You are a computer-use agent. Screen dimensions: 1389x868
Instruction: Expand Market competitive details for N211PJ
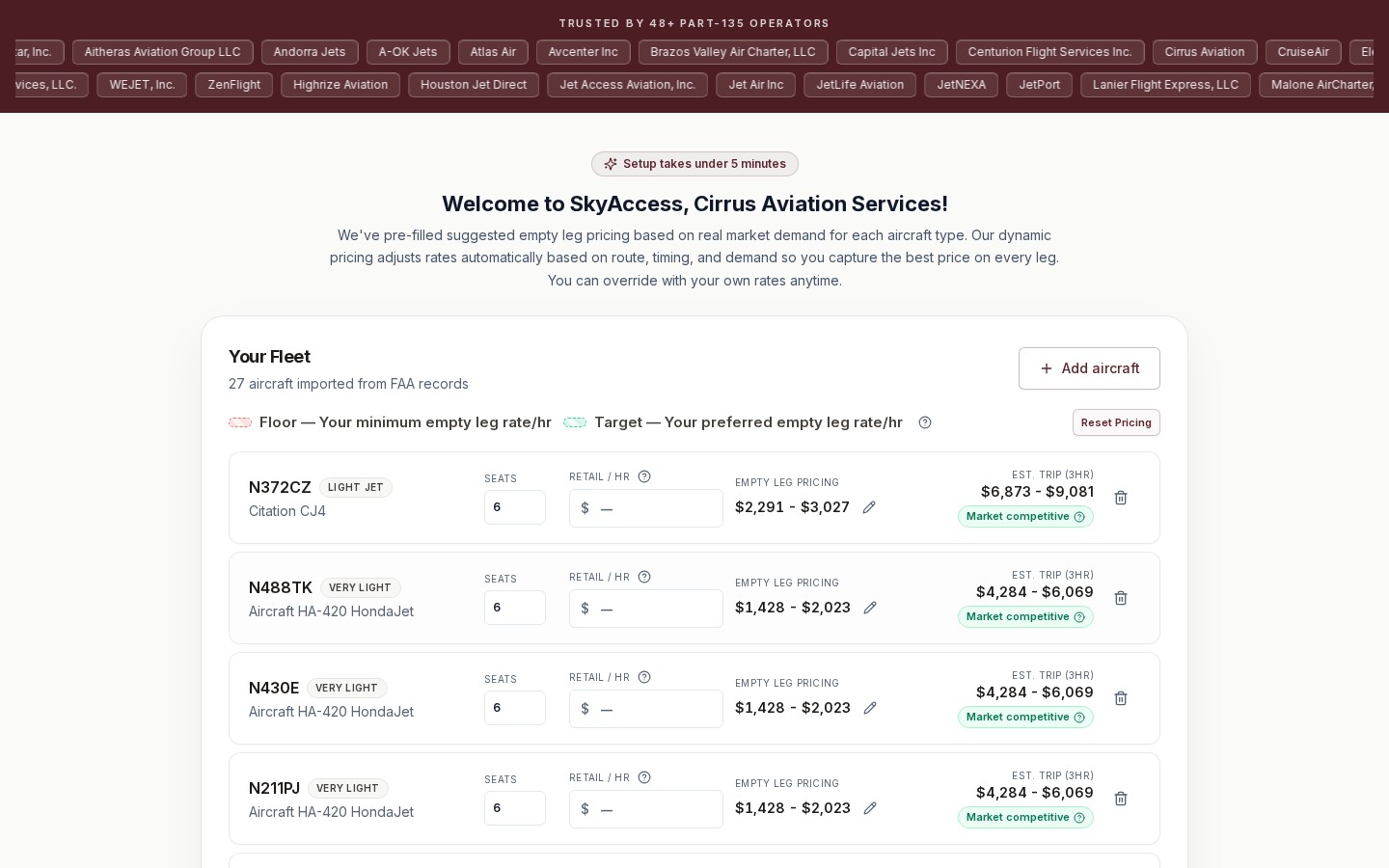pyautogui.click(x=1079, y=818)
